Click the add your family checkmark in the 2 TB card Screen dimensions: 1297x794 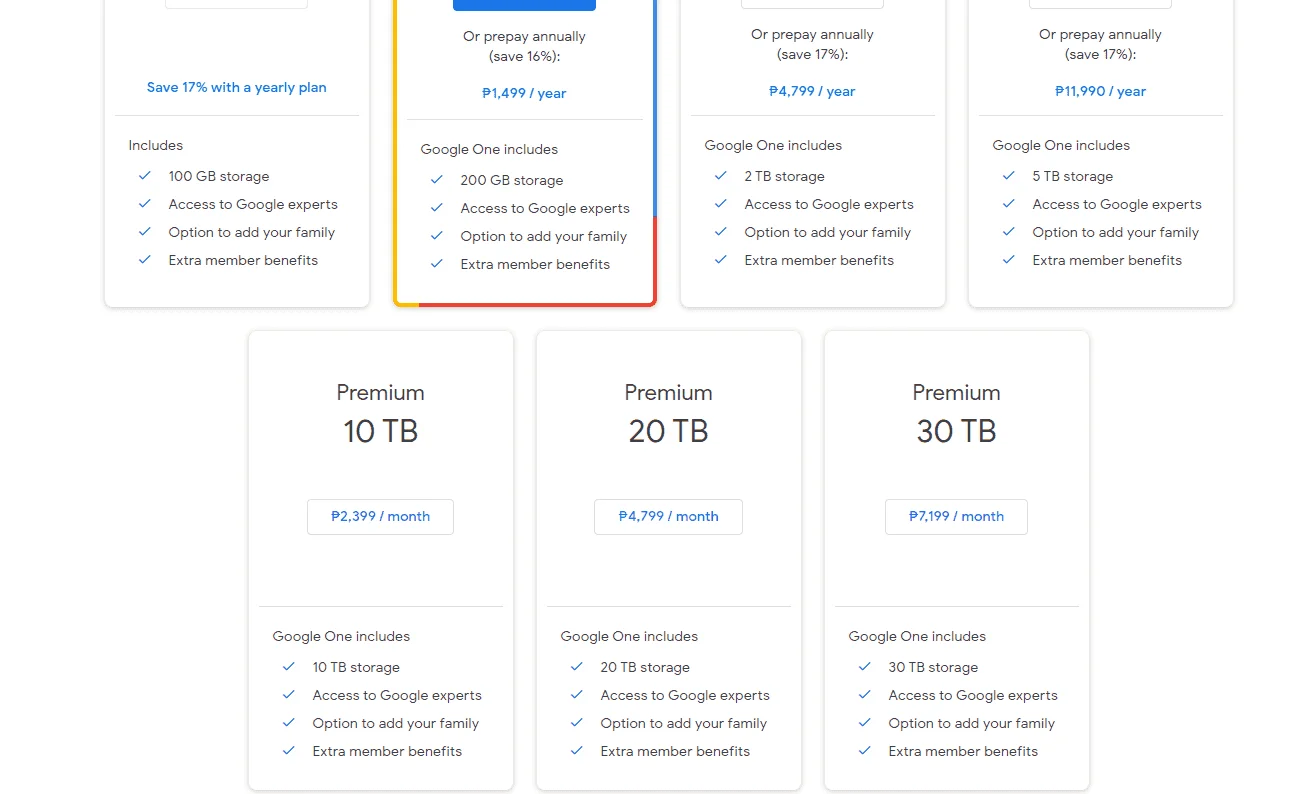(x=721, y=231)
